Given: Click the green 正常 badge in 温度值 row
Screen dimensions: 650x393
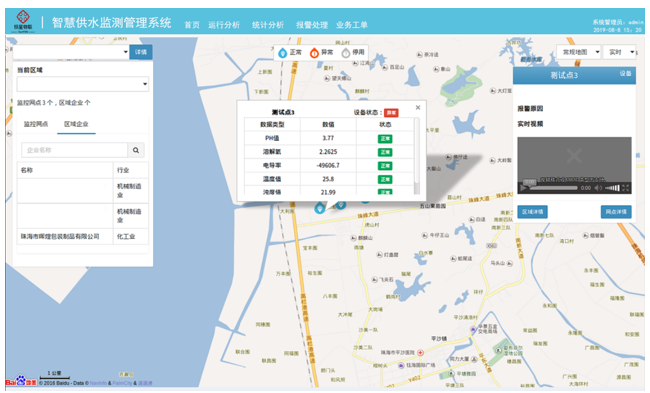Looking at the screenshot, I should (x=385, y=180).
